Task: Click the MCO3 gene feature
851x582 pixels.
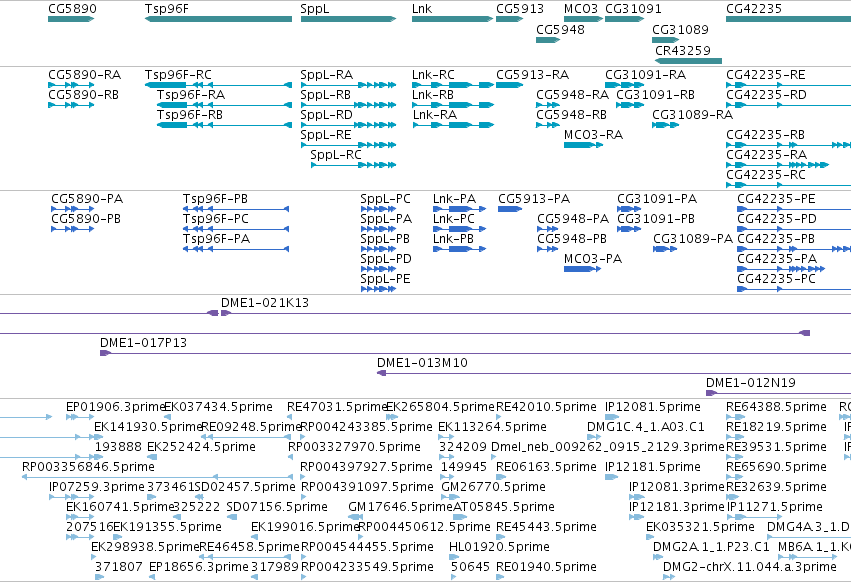Action: point(583,19)
